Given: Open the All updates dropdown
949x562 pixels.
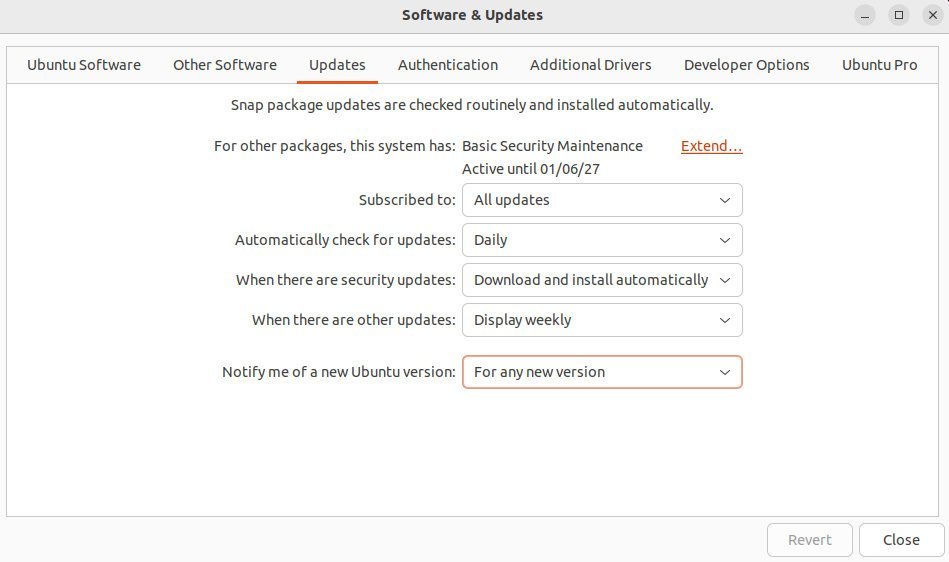Looking at the screenshot, I should click(x=602, y=200).
